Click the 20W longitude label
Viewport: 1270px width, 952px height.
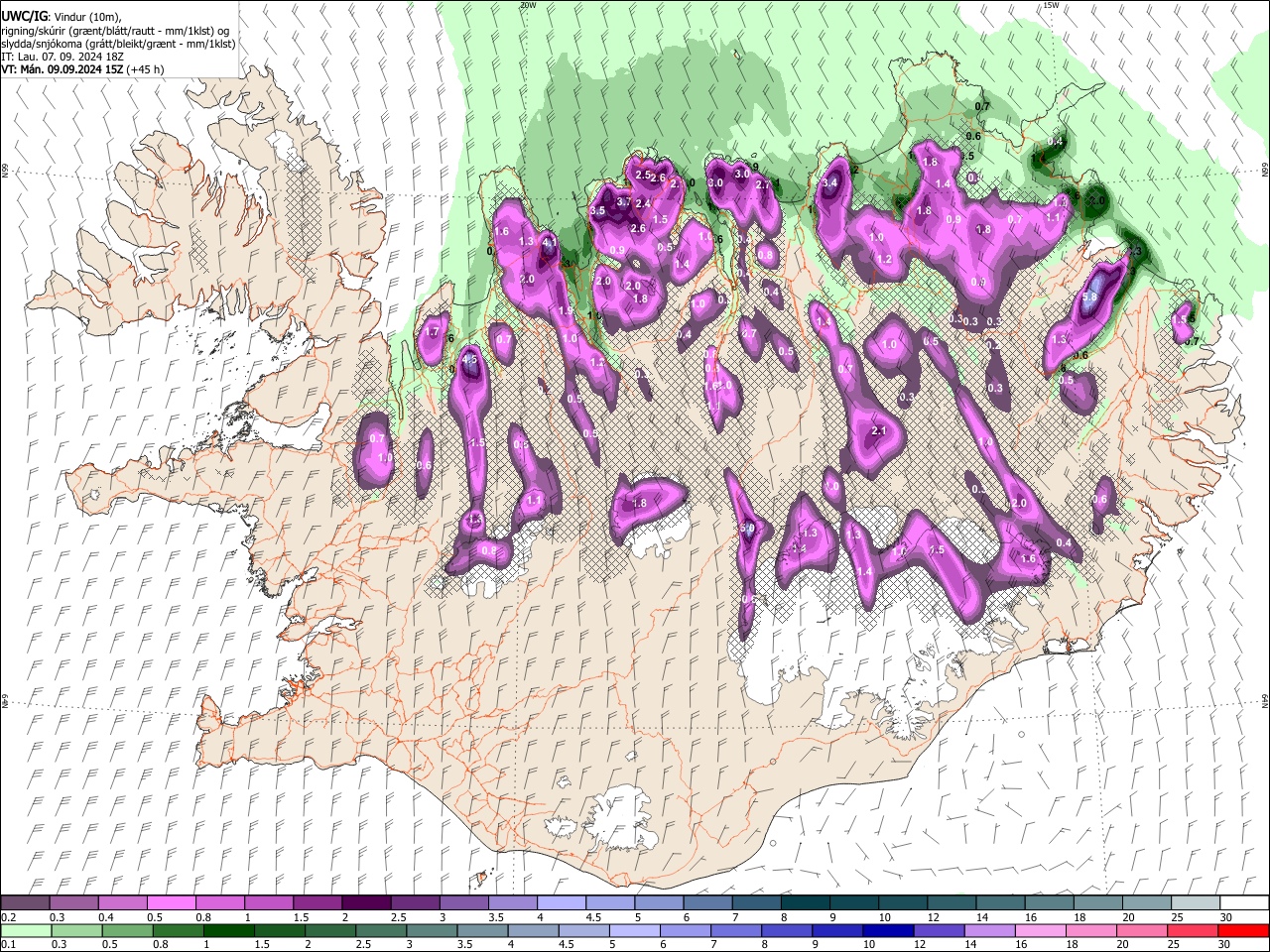528,5
